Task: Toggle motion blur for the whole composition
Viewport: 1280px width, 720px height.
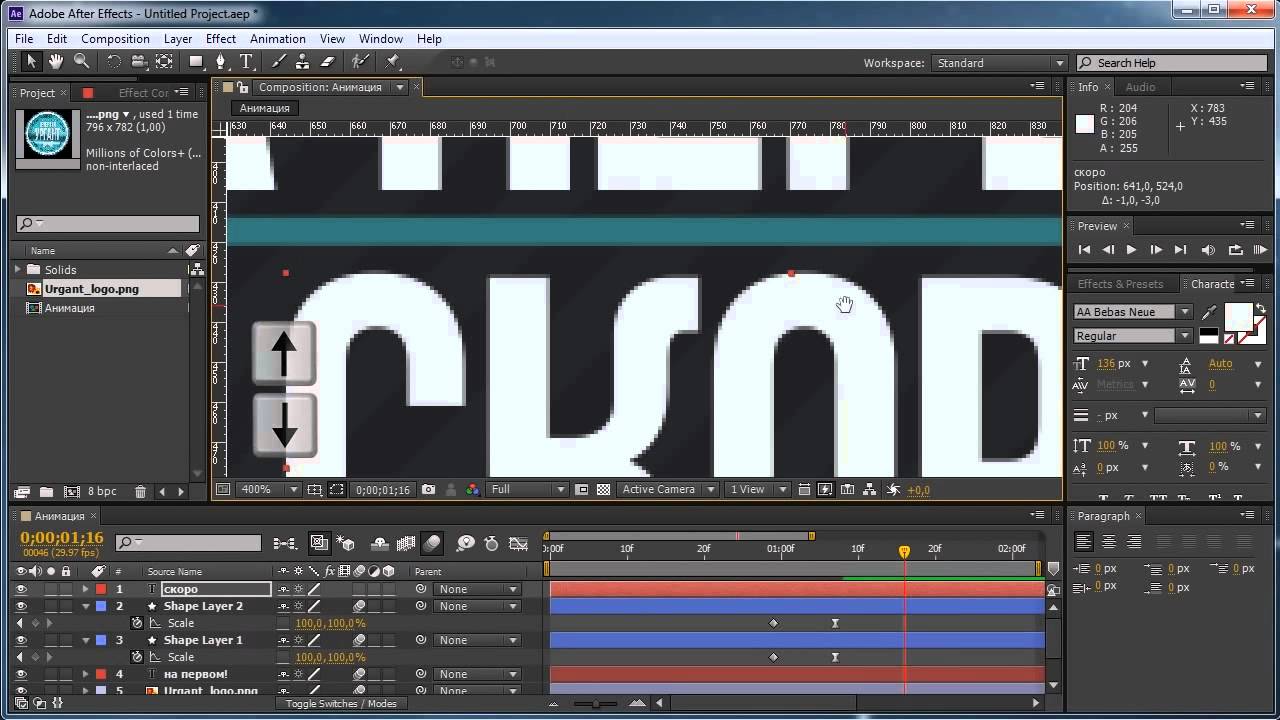Action: click(432, 543)
